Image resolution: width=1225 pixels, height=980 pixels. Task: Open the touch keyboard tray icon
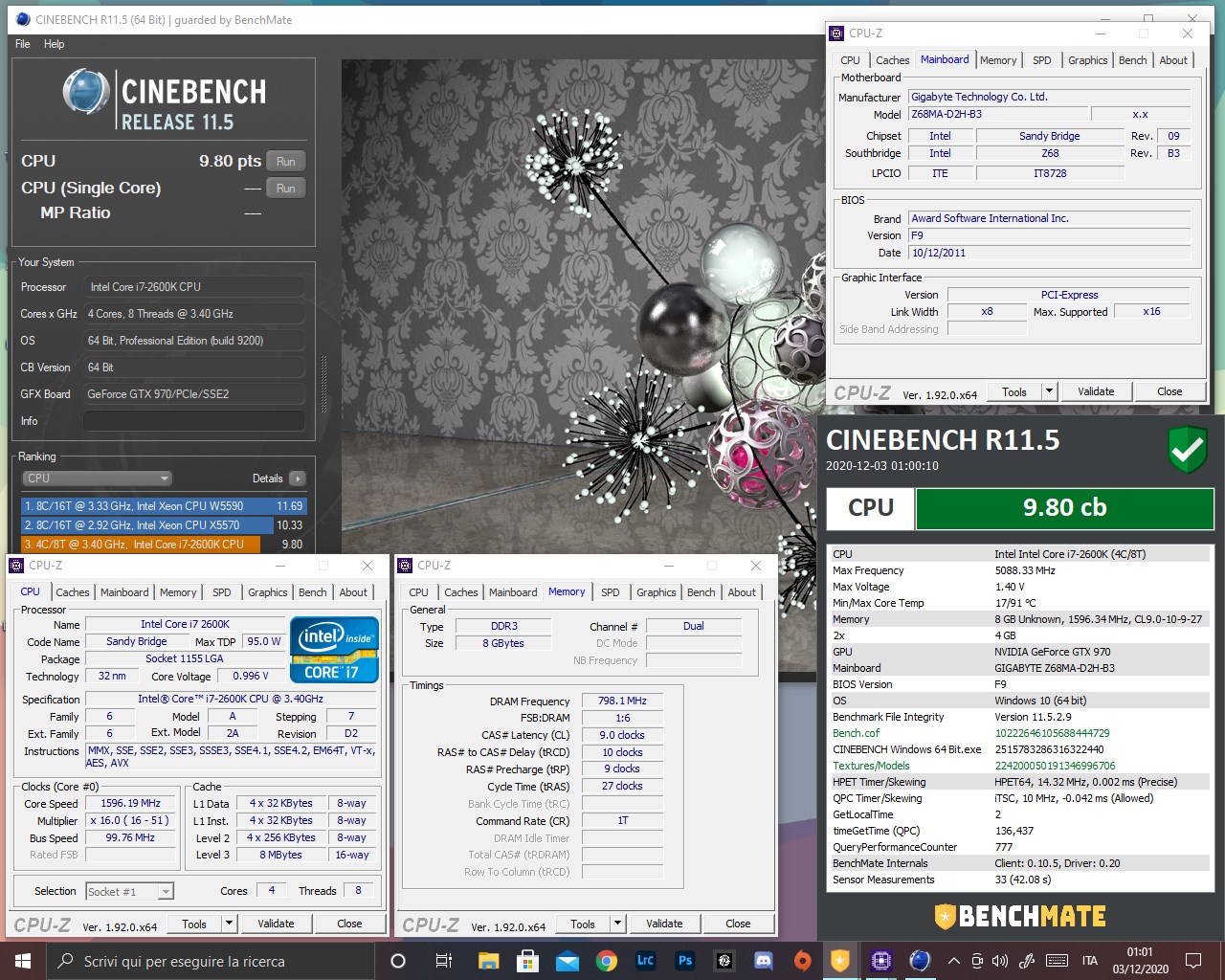1057,961
